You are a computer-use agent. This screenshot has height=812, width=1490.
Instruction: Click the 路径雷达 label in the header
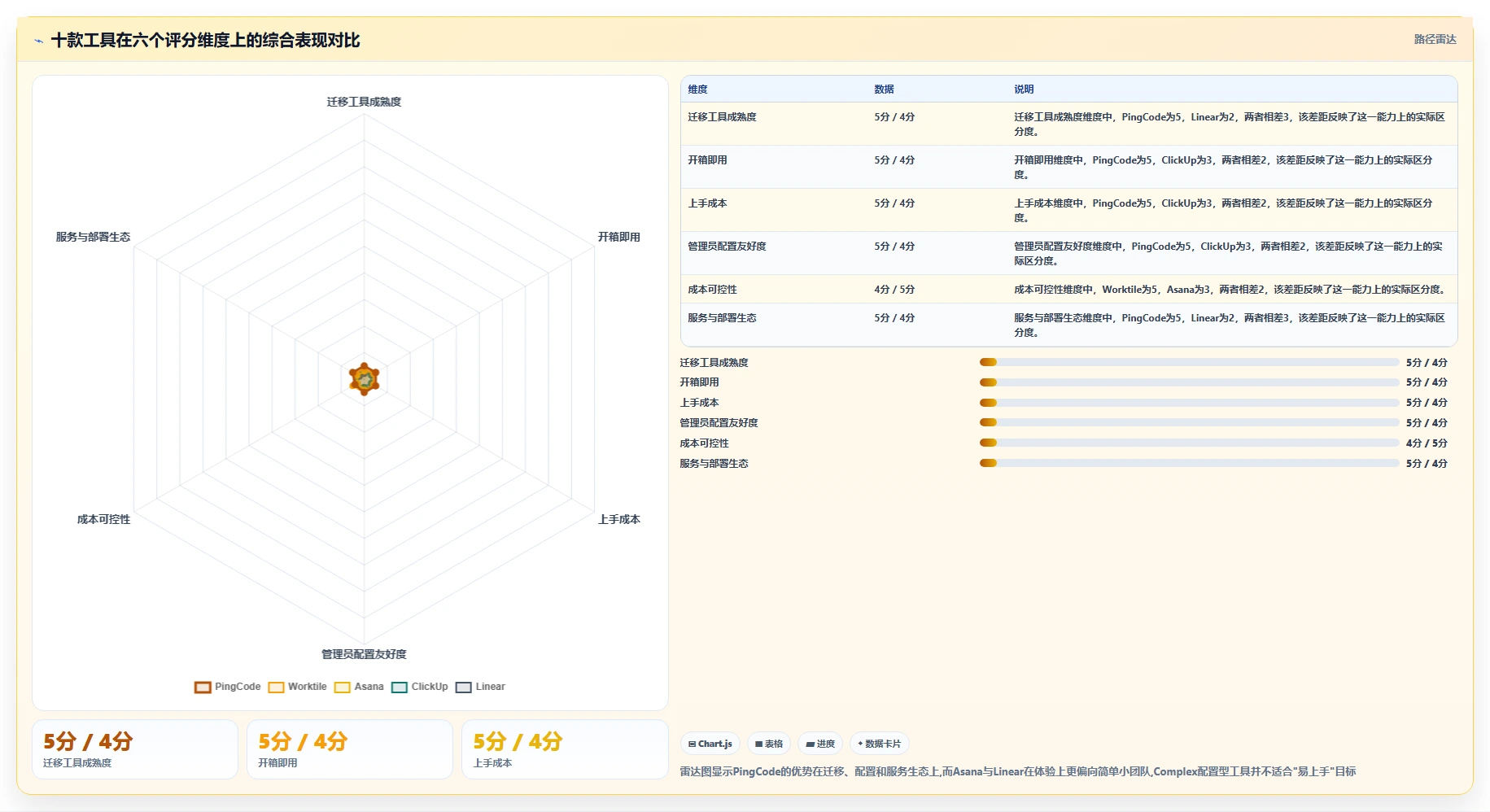click(x=1435, y=39)
